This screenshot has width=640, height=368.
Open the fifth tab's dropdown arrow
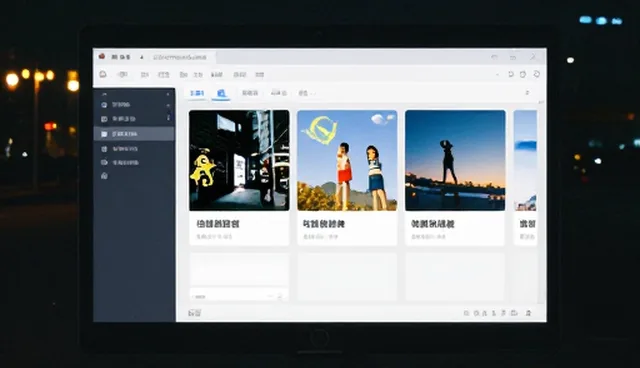click(x=312, y=94)
